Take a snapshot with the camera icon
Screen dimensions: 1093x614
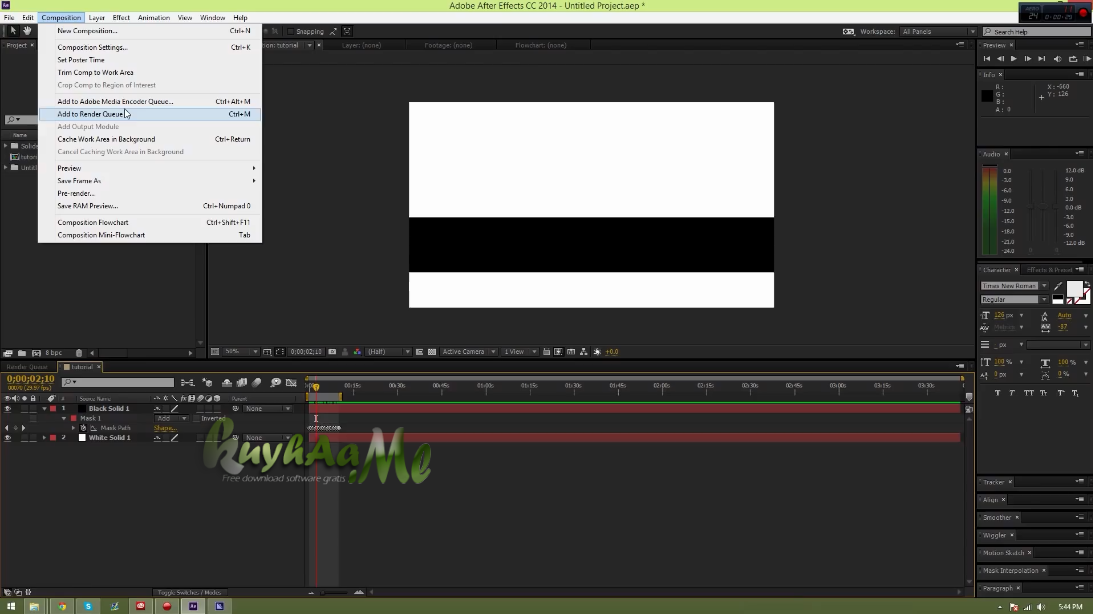(332, 352)
